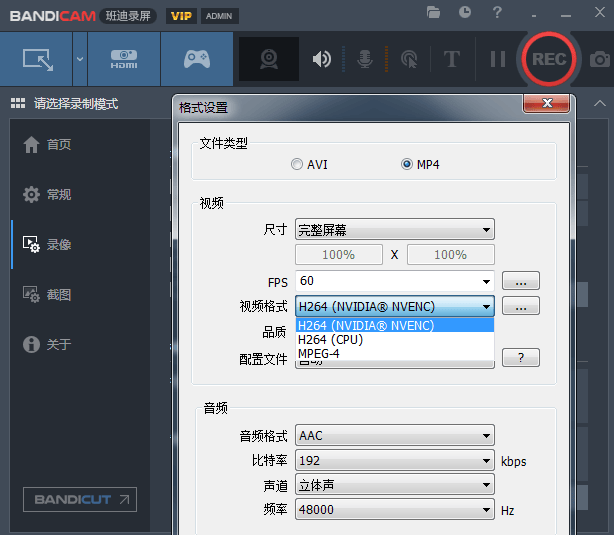This screenshot has width=614, height=535.
Task: Select screen rectangle recording mode
Action: pos(36,59)
